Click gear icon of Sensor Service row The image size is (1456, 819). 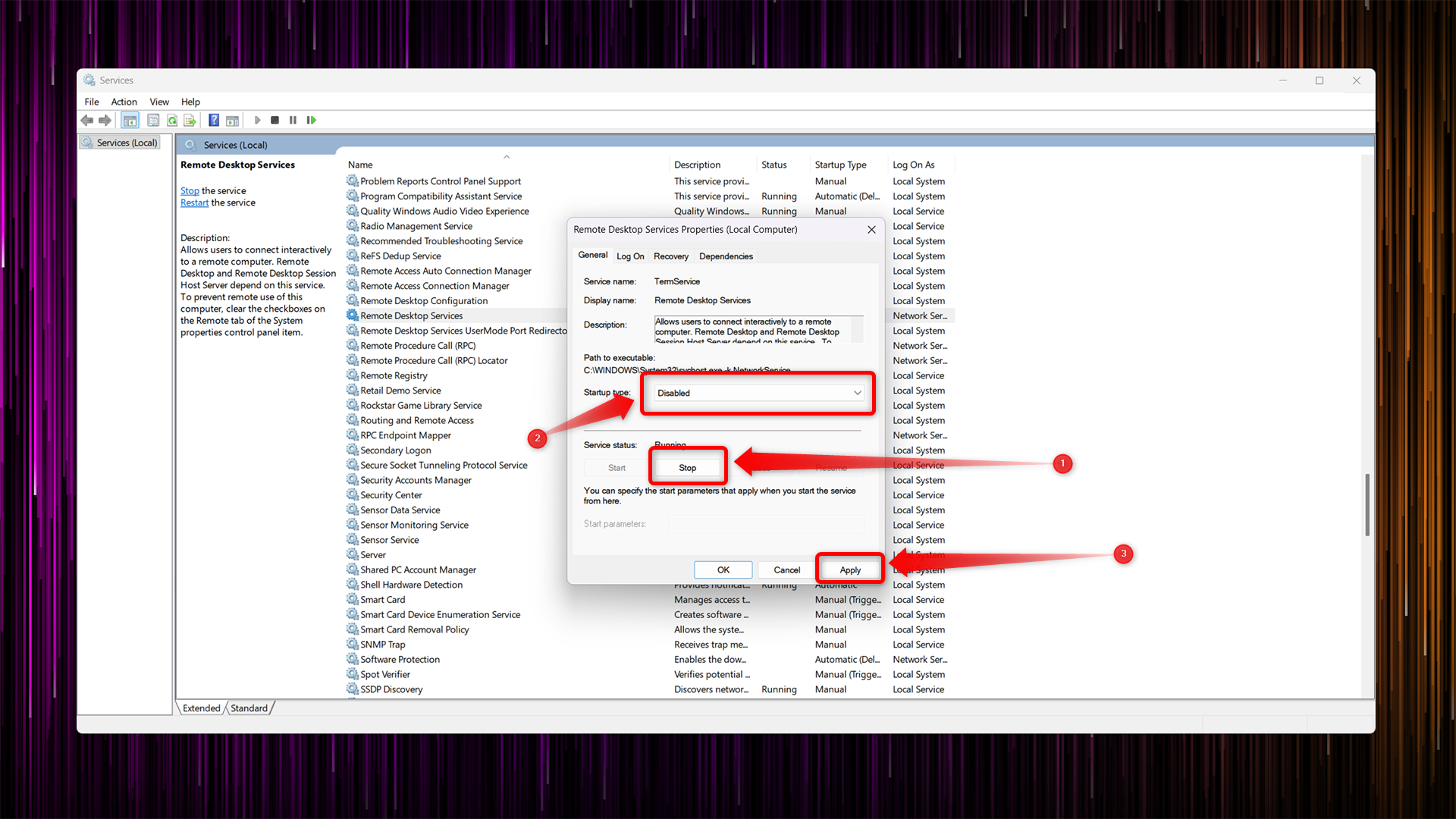point(353,539)
